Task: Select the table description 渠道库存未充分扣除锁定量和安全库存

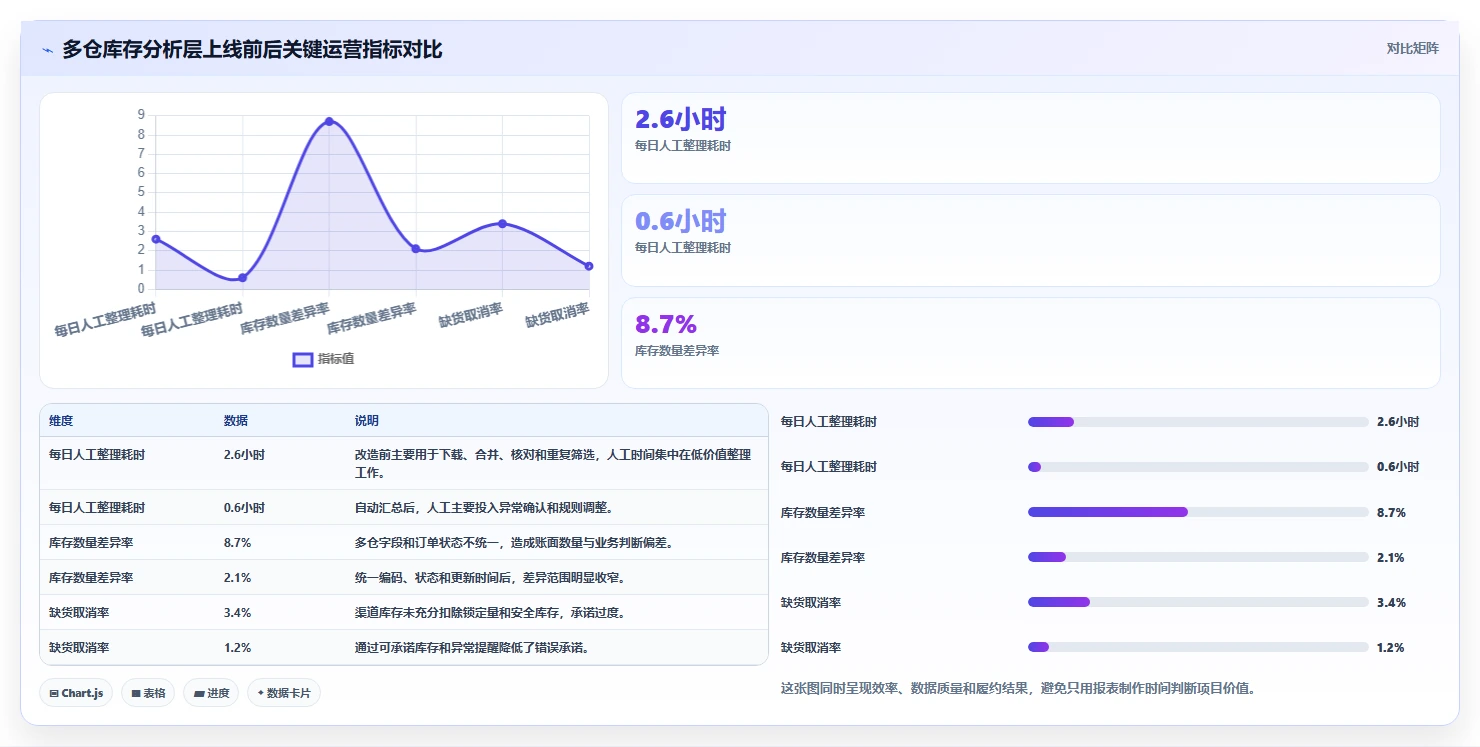Action: [490, 613]
